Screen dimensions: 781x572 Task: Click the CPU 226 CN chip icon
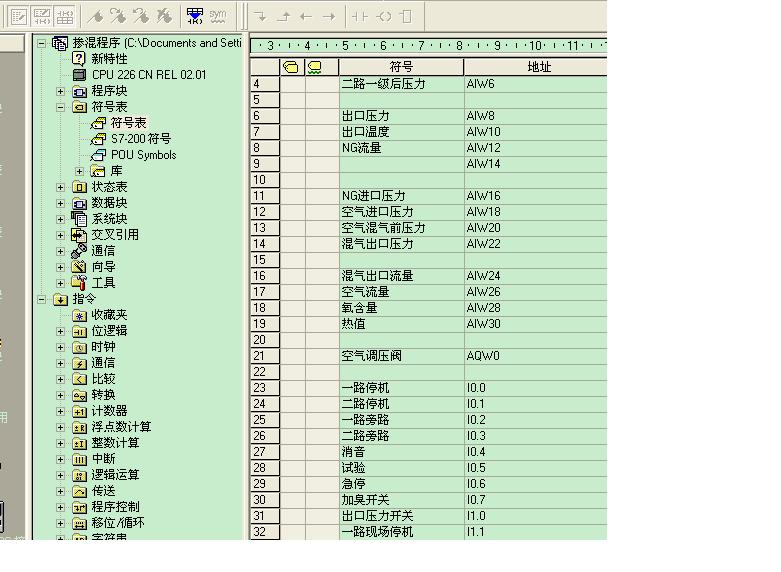click(80, 75)
